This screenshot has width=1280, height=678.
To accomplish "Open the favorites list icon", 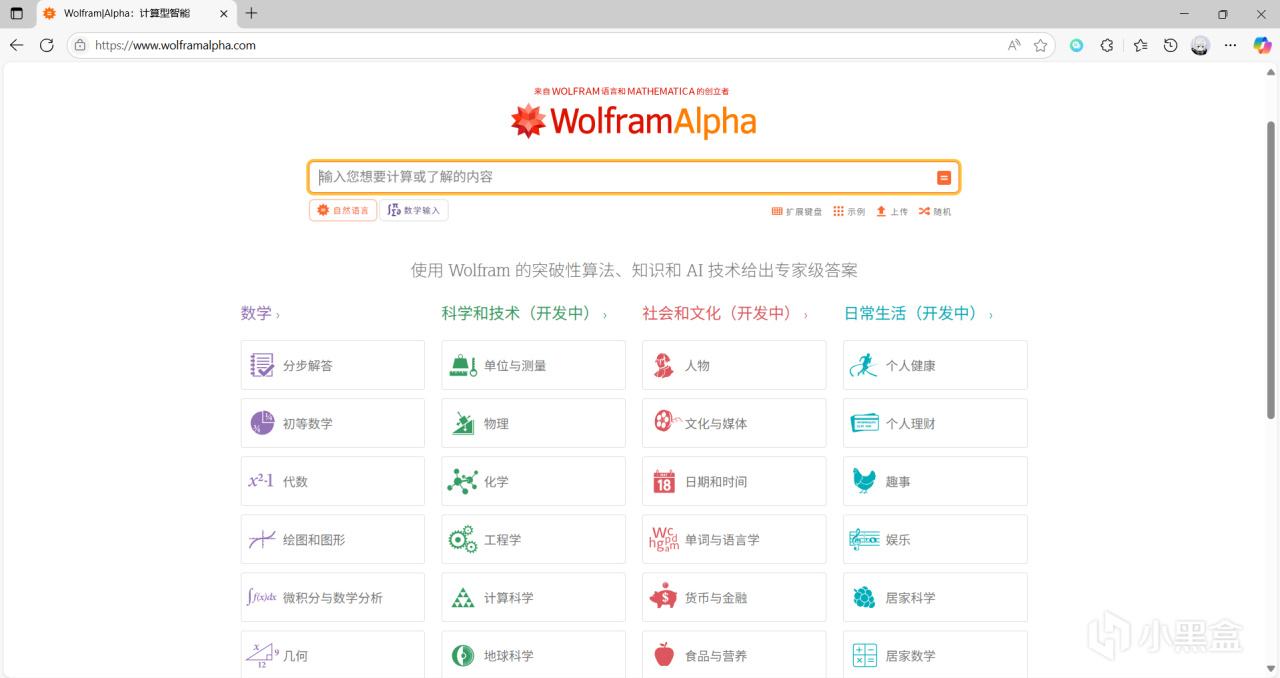I will click(1141, 45).
